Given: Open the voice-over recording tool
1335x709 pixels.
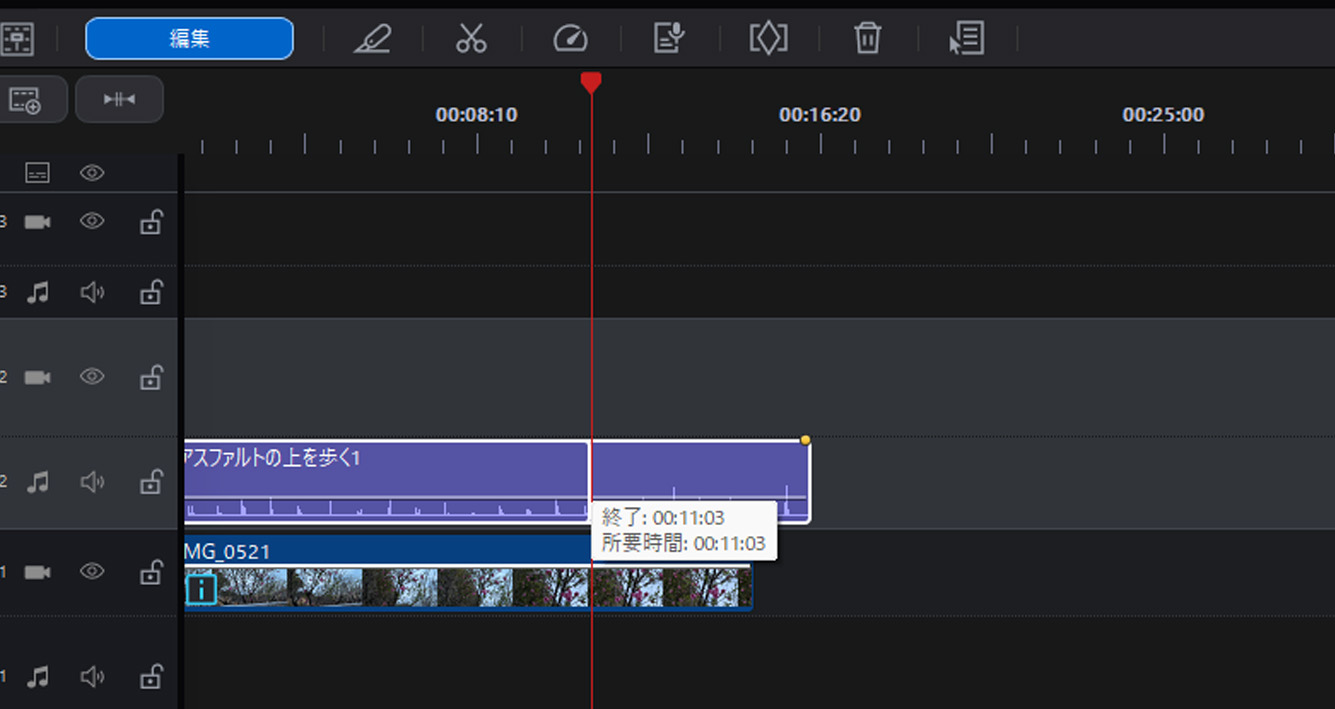Looking at the screenshot, I should pyautogui.click(x=669, y=39).
